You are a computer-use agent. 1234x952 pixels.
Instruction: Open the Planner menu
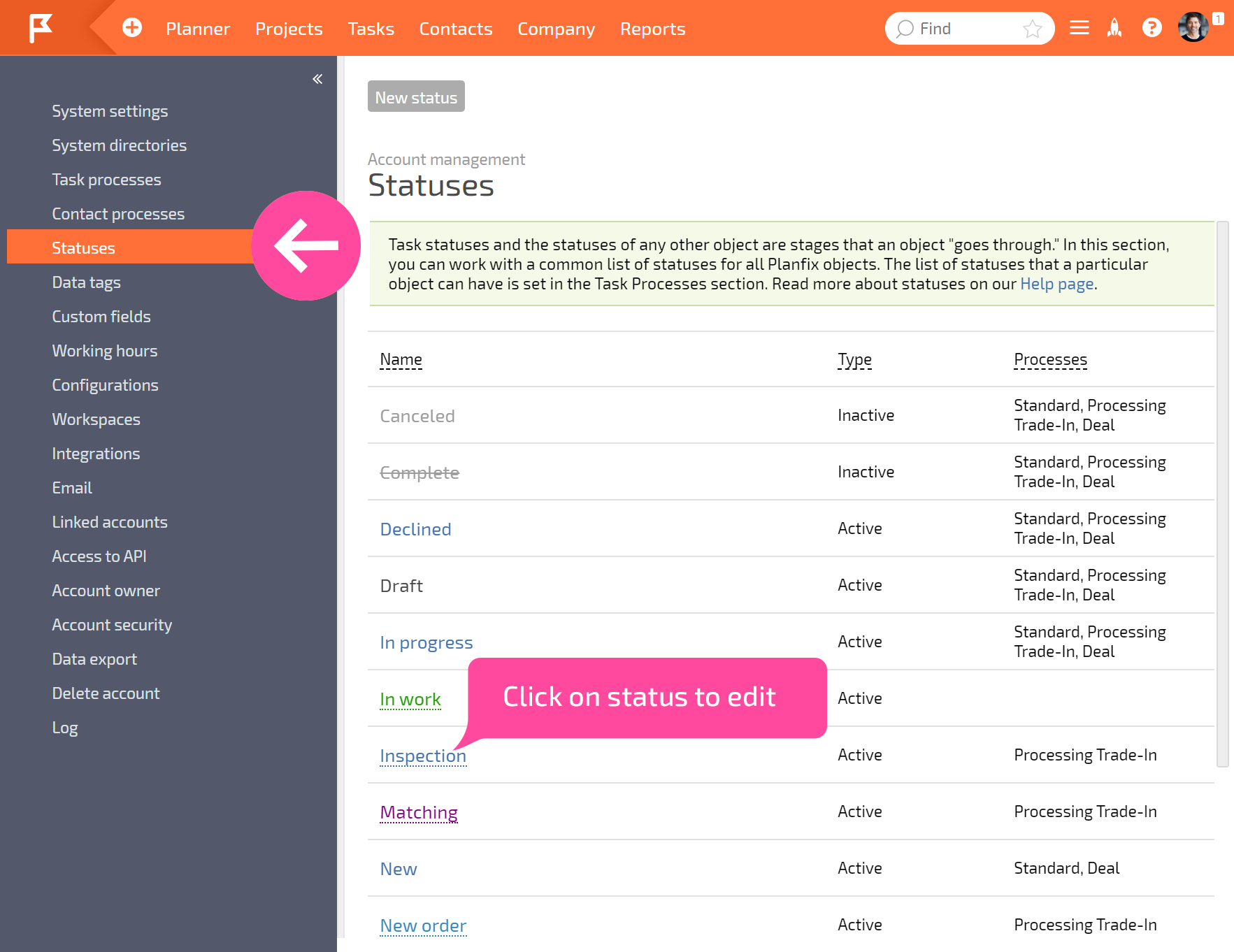coord(198,29)
